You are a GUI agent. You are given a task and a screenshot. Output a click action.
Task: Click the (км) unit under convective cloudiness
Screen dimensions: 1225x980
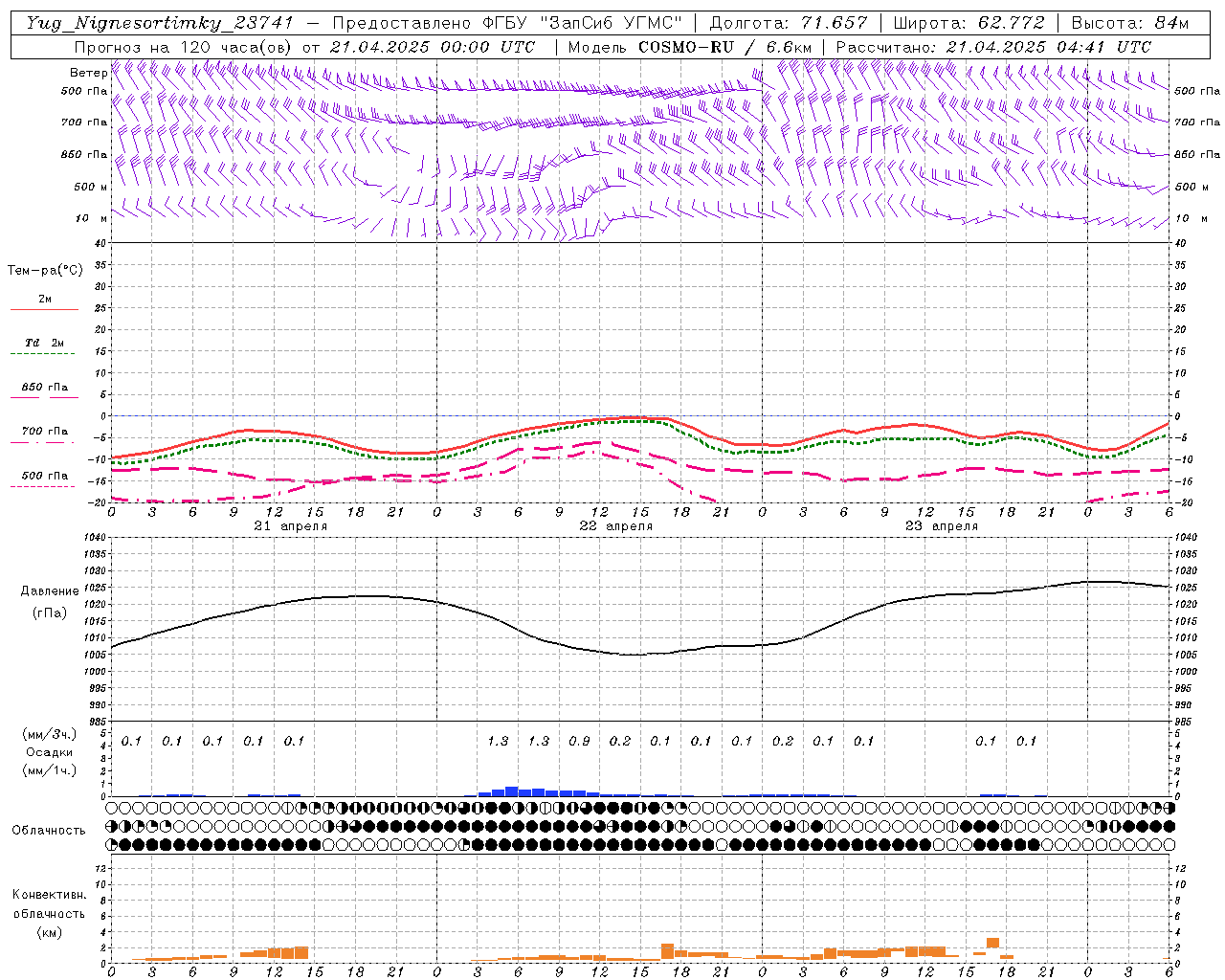point(49,932)
